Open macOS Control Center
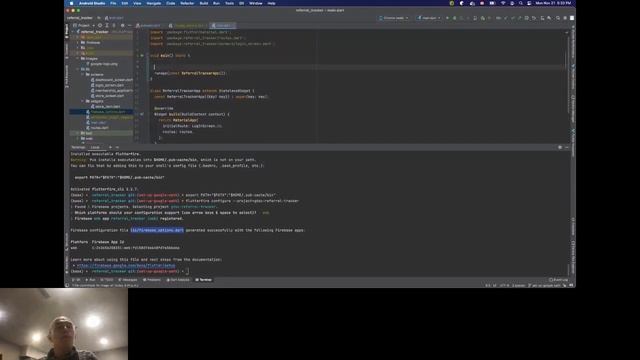Viewport: 640px width, 360px height. point(529,3)
